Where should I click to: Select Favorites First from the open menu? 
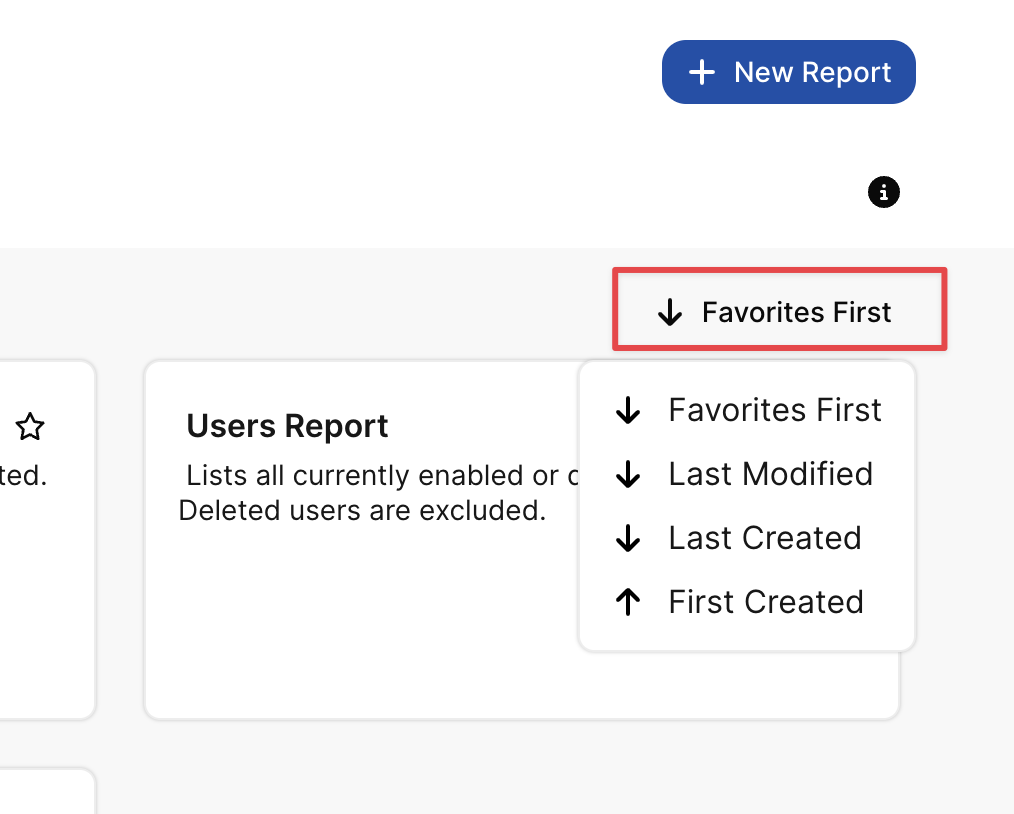click(x=774, y=409)
